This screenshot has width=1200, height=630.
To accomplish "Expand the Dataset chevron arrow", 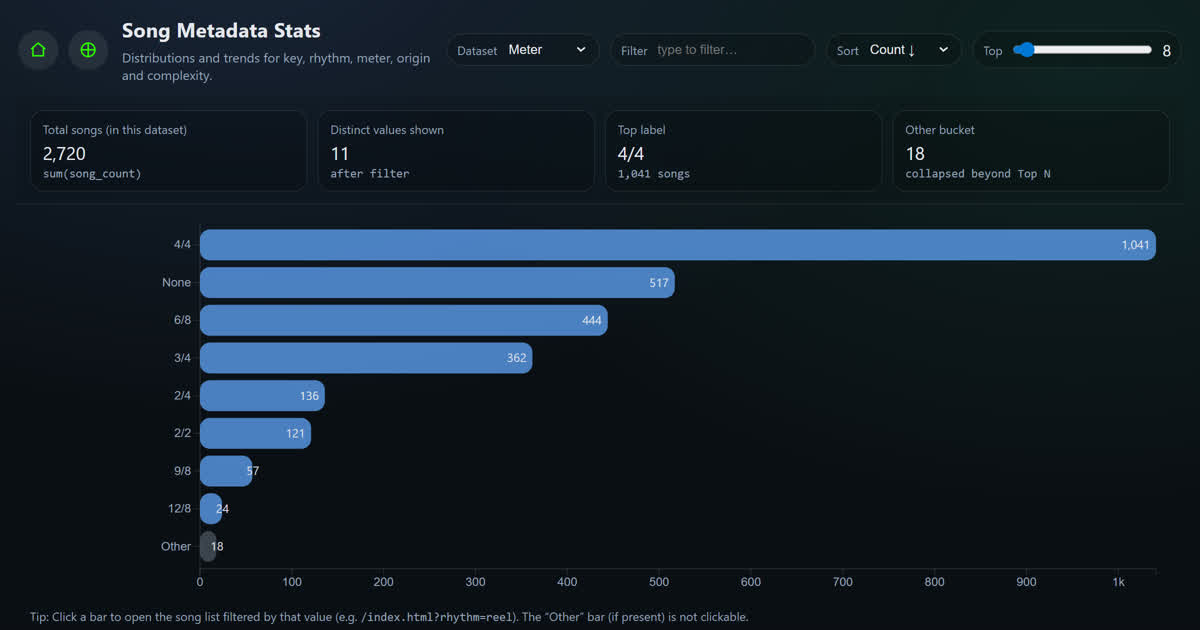I will pyautogui.click(x=580, y=49).
